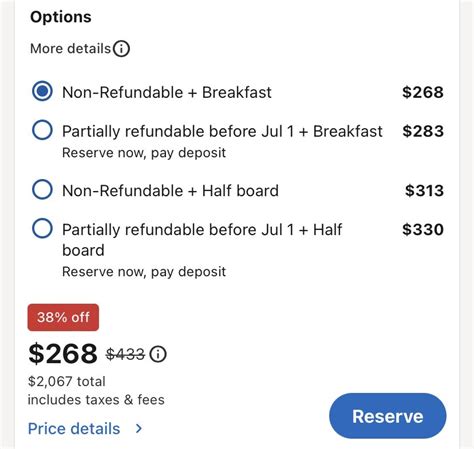Click the $283 option price
The image size is (474, 449).
(423, 131)
